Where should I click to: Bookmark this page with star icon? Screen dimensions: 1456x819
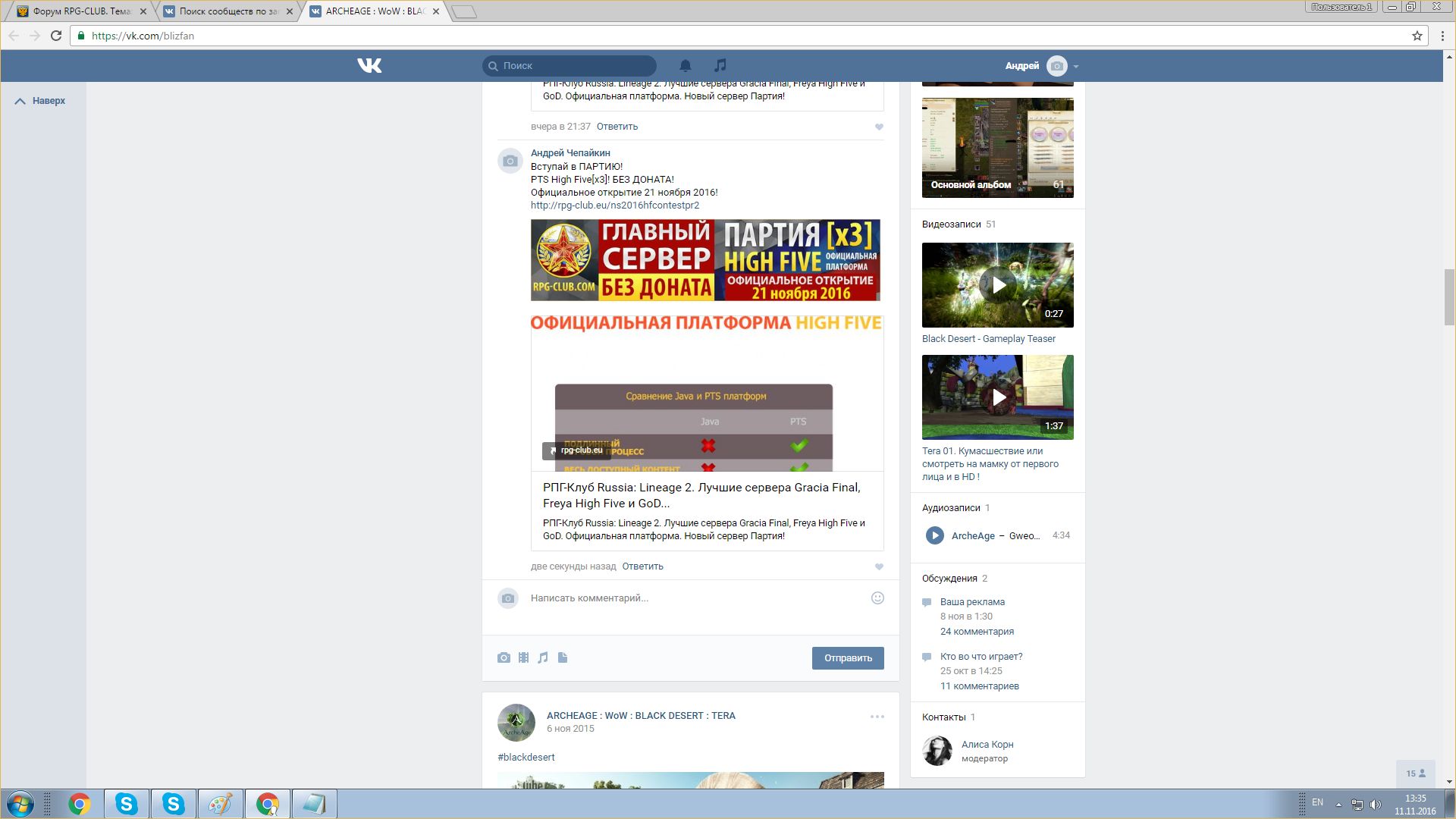(1417, 36)
